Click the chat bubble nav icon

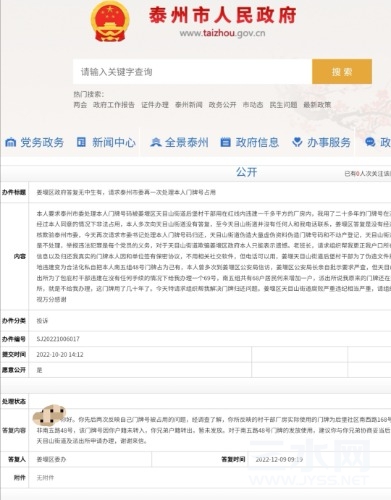(370, 142)
